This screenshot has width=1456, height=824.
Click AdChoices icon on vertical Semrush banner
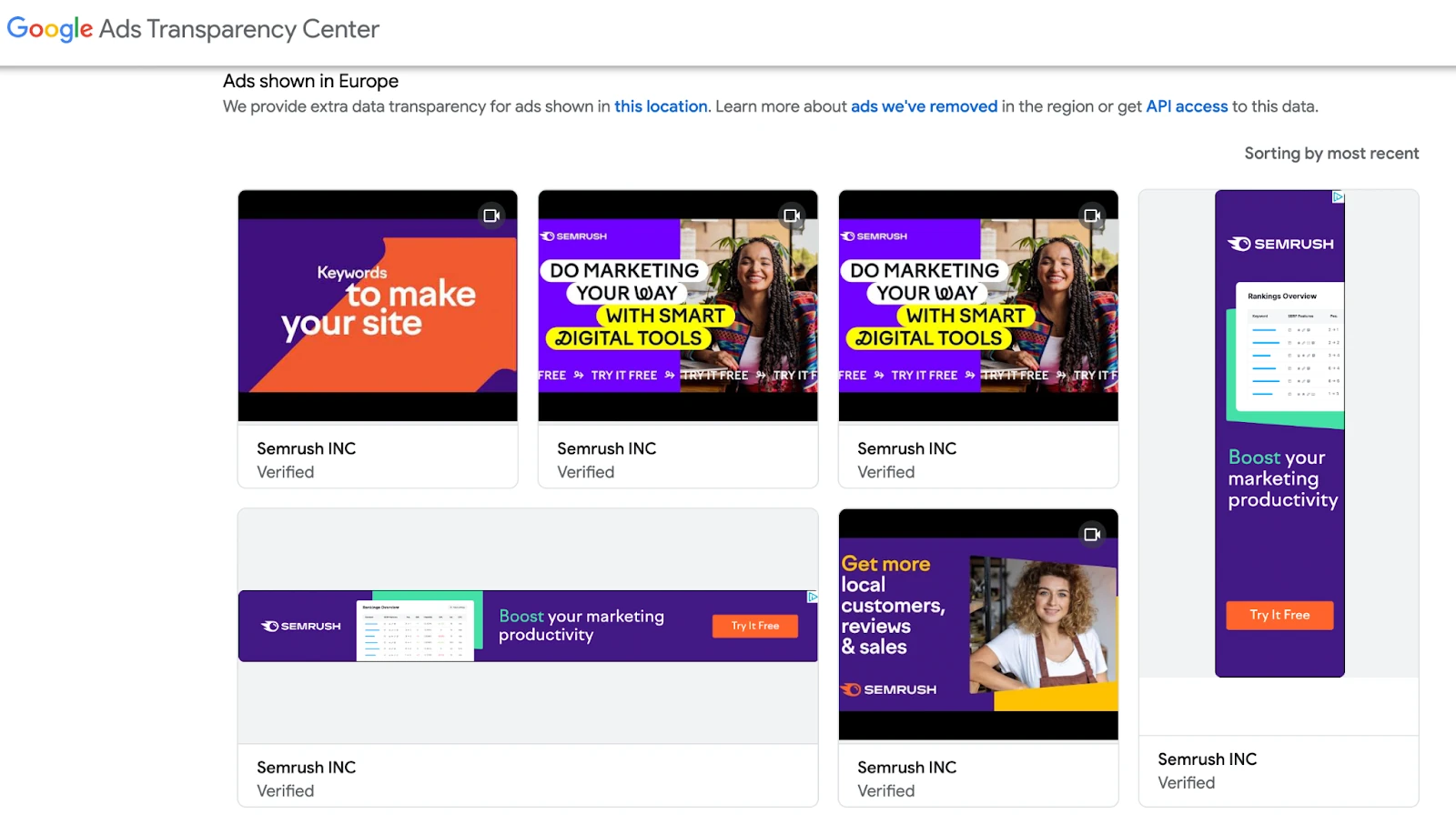tap(1338, 196)
